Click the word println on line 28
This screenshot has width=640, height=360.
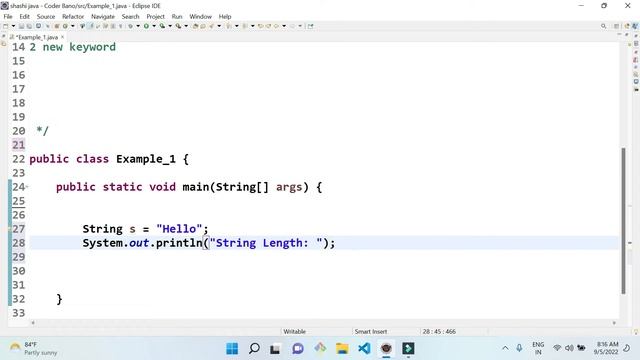179,243
